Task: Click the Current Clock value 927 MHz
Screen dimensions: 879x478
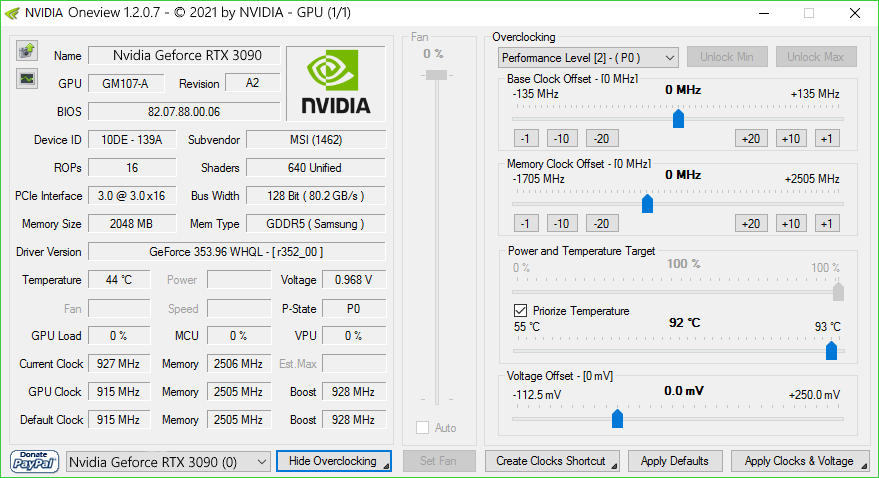Action: click(119, 364)
